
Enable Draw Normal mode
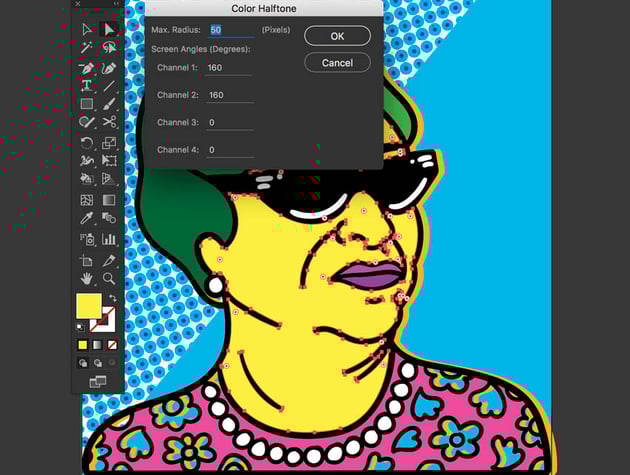(x=83, y=363)
